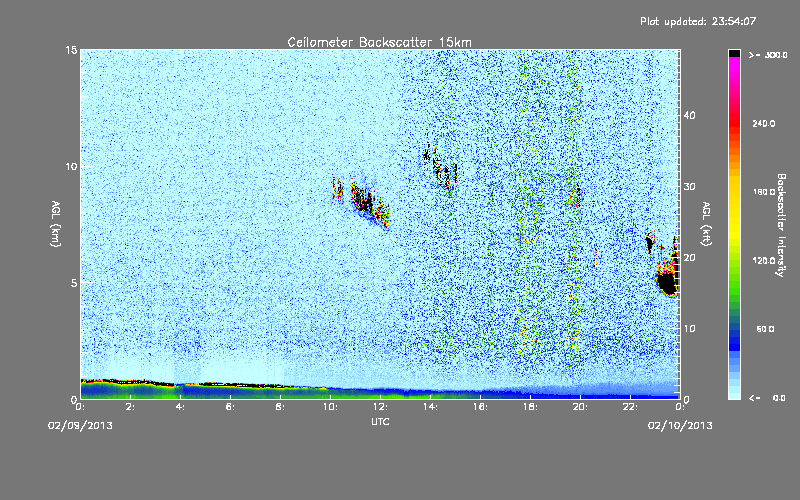Click the start date 02/09/2013 label
This screenshot has width=800, height=500.
coord(80,426)
